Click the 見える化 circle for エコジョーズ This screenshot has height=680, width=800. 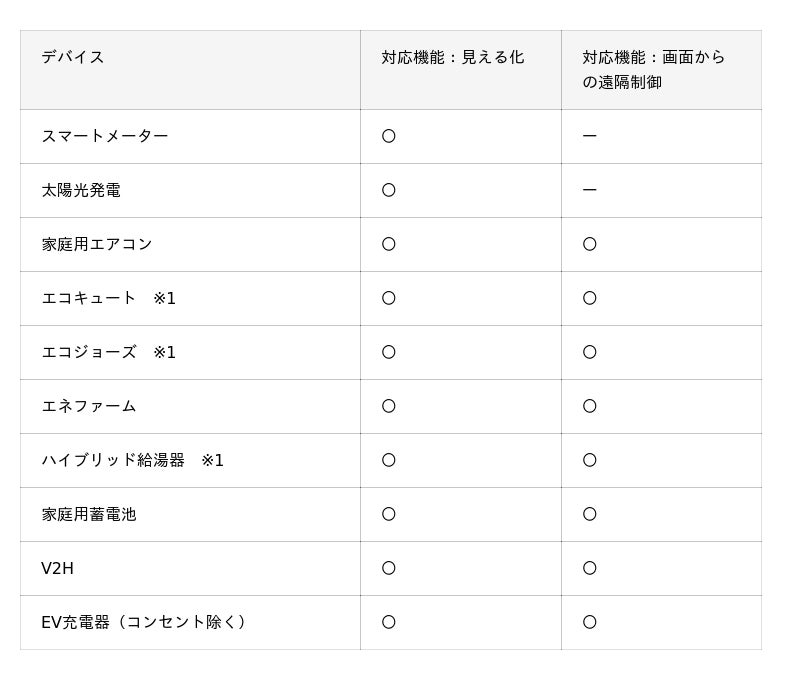(x=389, y=352)
